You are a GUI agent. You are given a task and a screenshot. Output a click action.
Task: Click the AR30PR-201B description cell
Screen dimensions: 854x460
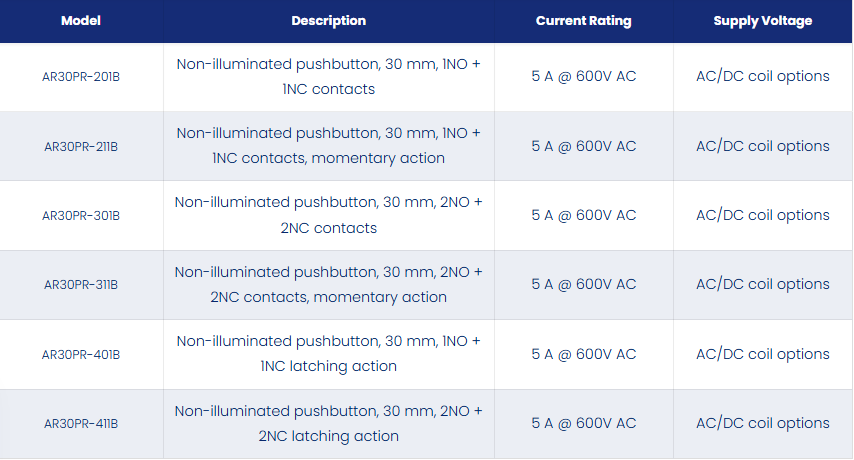[x=328, y=77]
